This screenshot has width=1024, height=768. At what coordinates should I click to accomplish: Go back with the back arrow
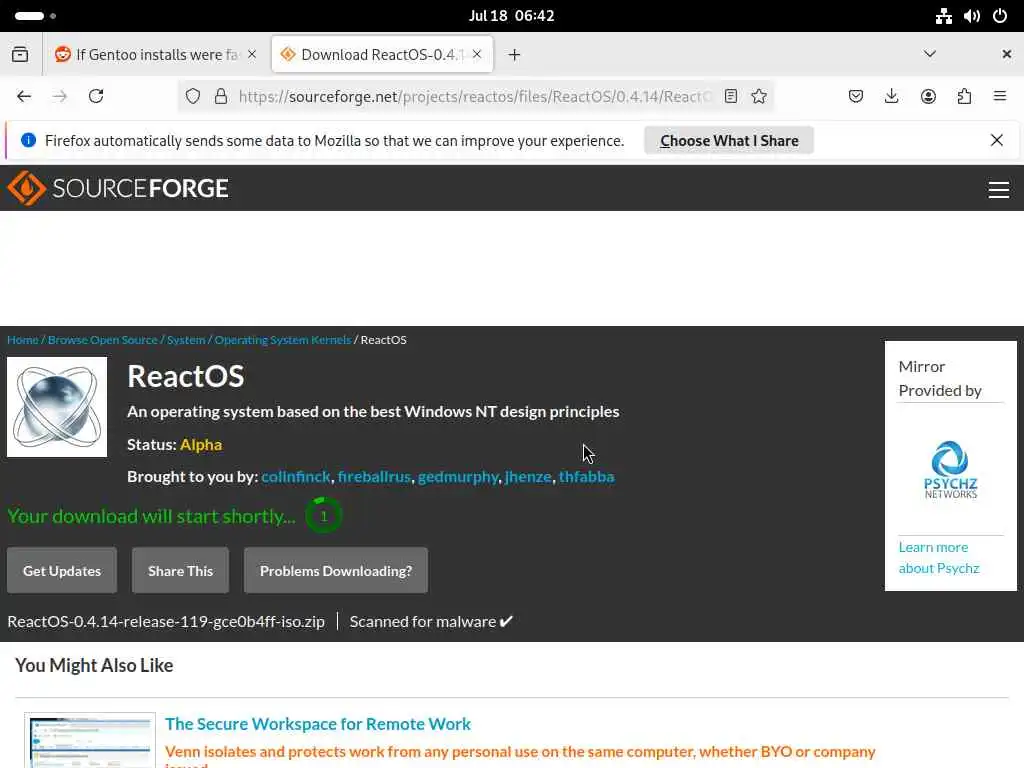[x=24, y=97]
